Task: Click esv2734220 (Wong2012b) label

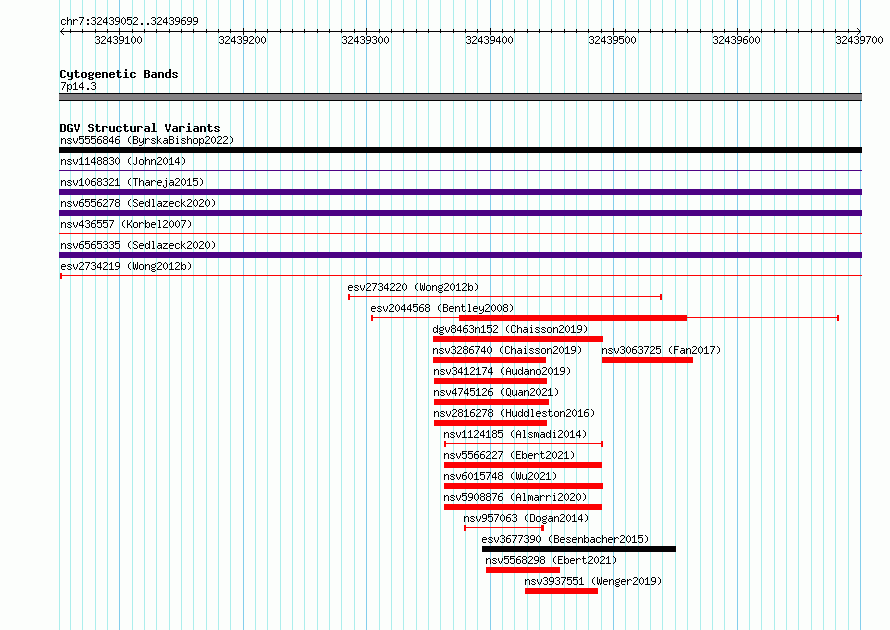Action: tap(413, 287)
